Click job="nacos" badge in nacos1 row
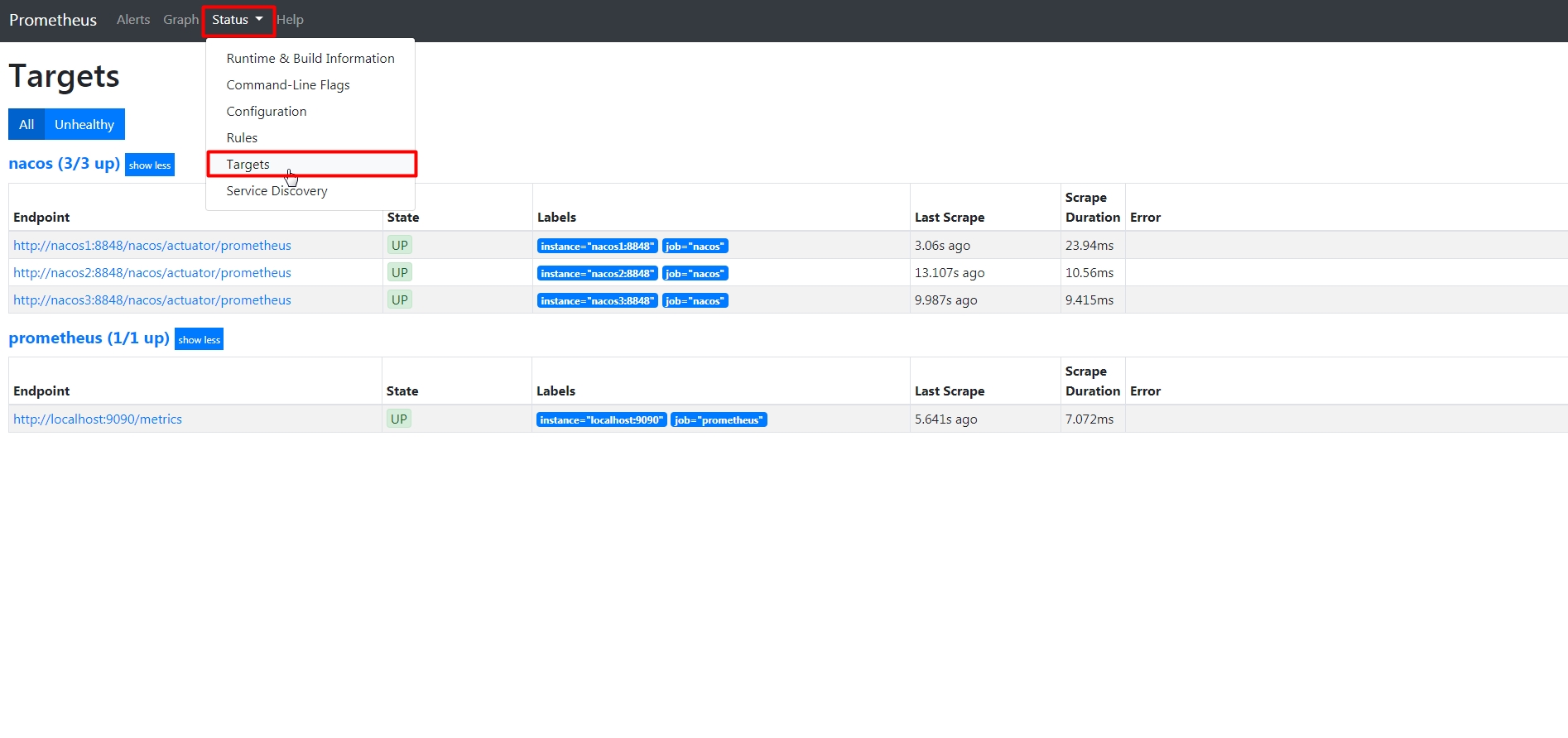The image size is (1568, 738). pos(695,246)
